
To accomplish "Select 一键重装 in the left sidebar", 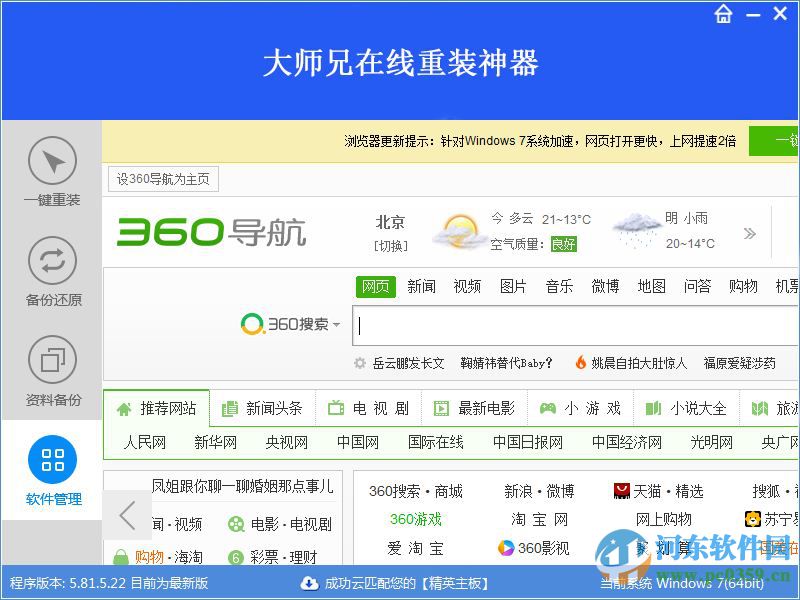I will click(51, 172).
